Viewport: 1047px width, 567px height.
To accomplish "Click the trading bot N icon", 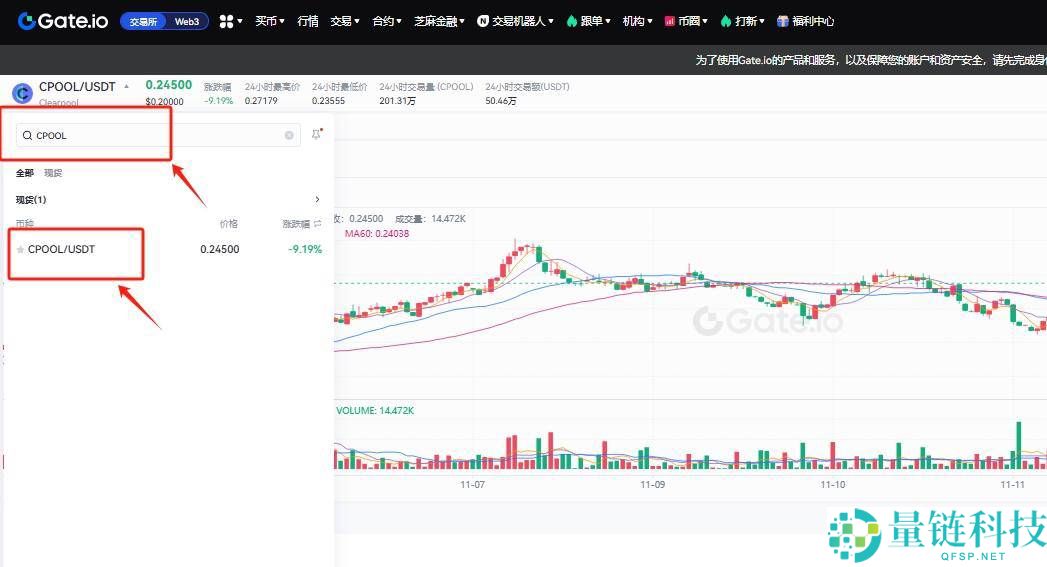I will pyautogui.click(x=483, y=21).
